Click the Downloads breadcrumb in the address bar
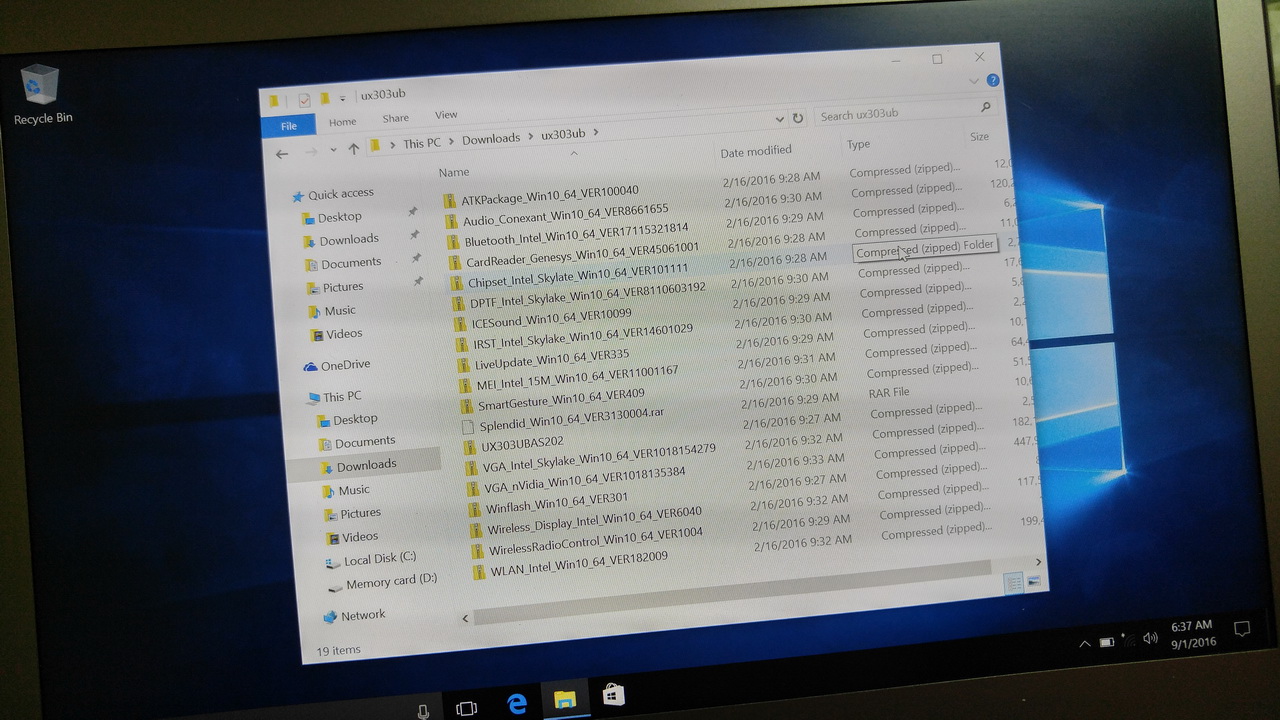 coord(491,139)
